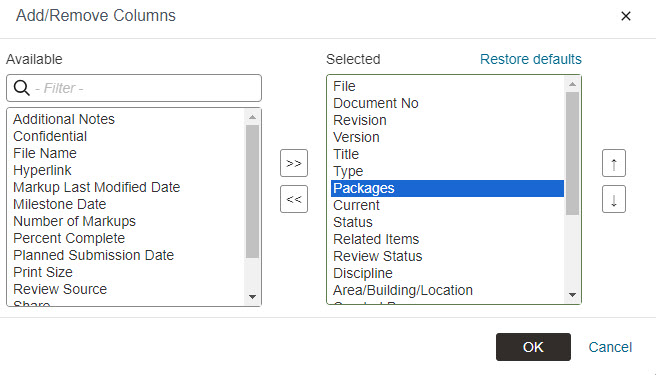The width and height of the screenshot is (656, 375).
Task: Select Additional Notes in Available list
Action: coord(64,119)
